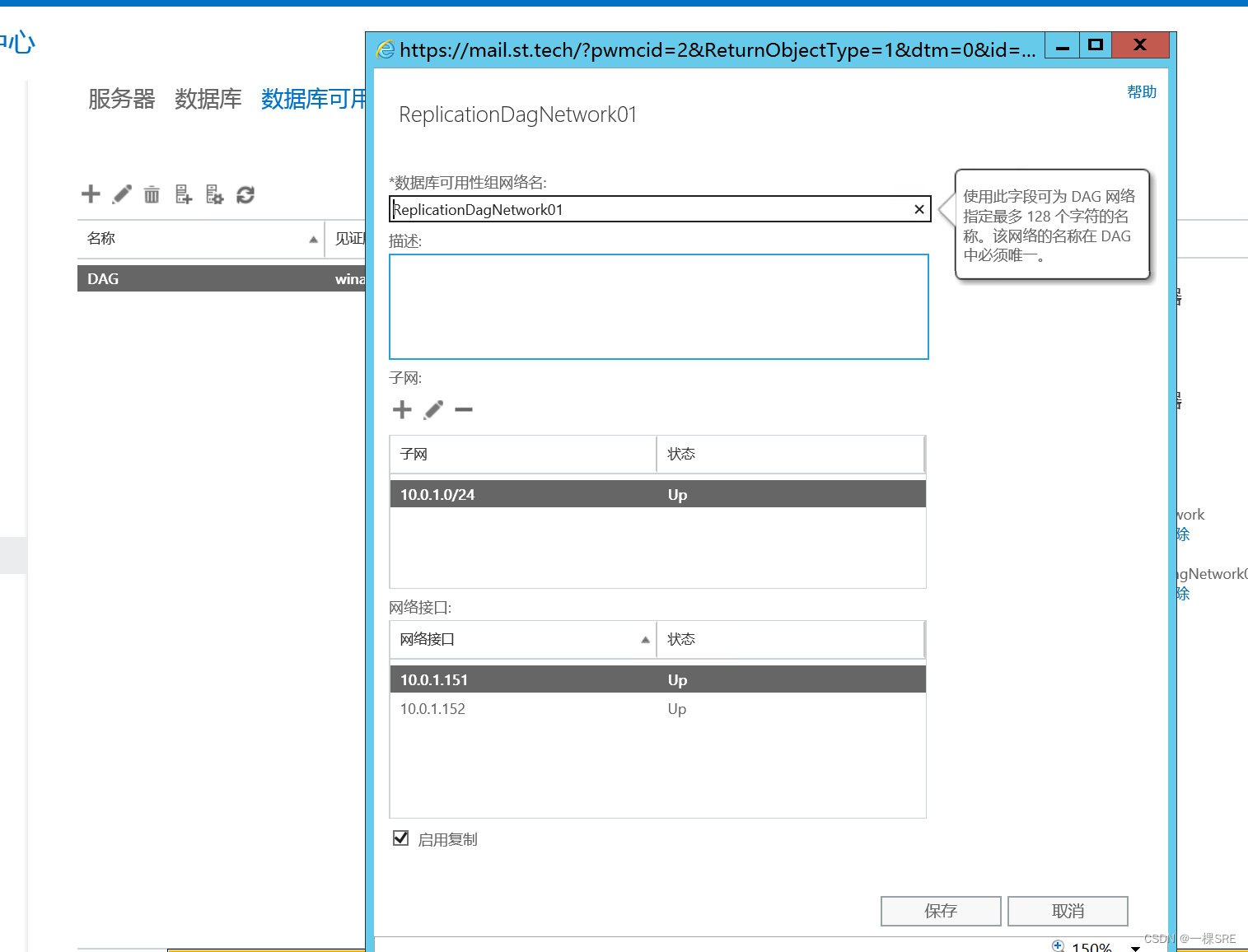Switch to the 服务器 tab
This screenshot has width=1248, height=952.
pyautogui.click(x=122, y=99)
